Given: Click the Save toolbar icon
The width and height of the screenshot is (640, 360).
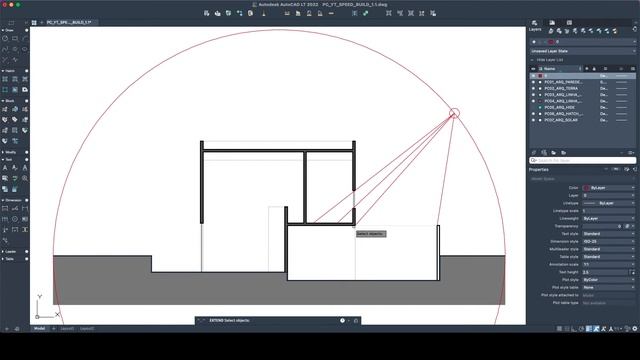Looking at the screenshot, I should tap(229, 13).
